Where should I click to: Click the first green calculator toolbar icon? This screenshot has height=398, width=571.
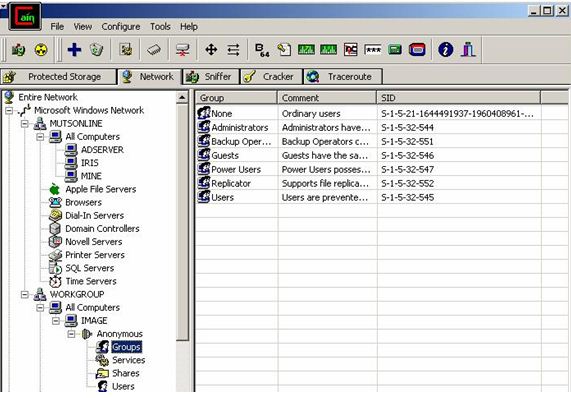pyautogui.click(x=306, y=50)
